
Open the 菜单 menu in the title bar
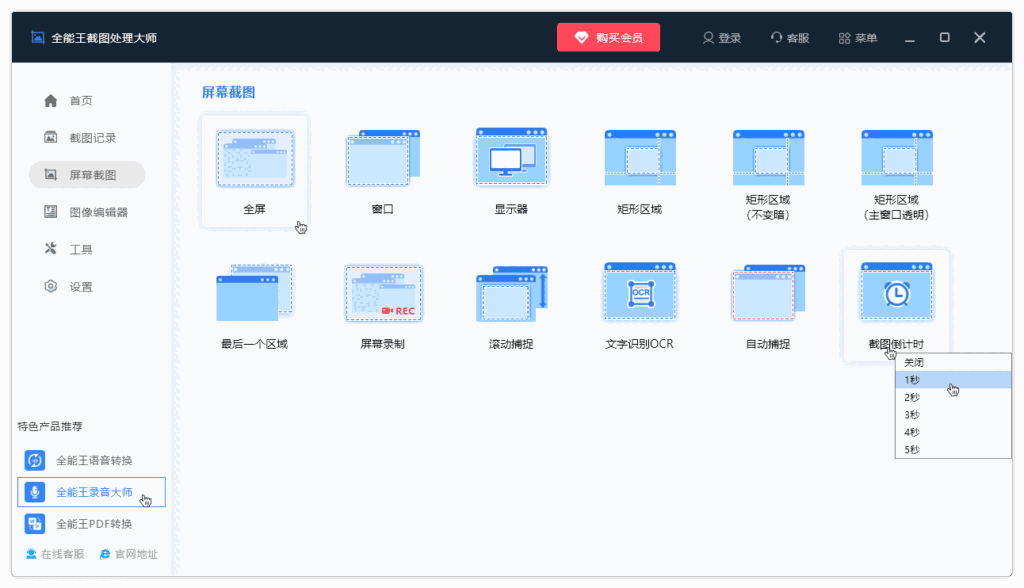click(857, 37)
